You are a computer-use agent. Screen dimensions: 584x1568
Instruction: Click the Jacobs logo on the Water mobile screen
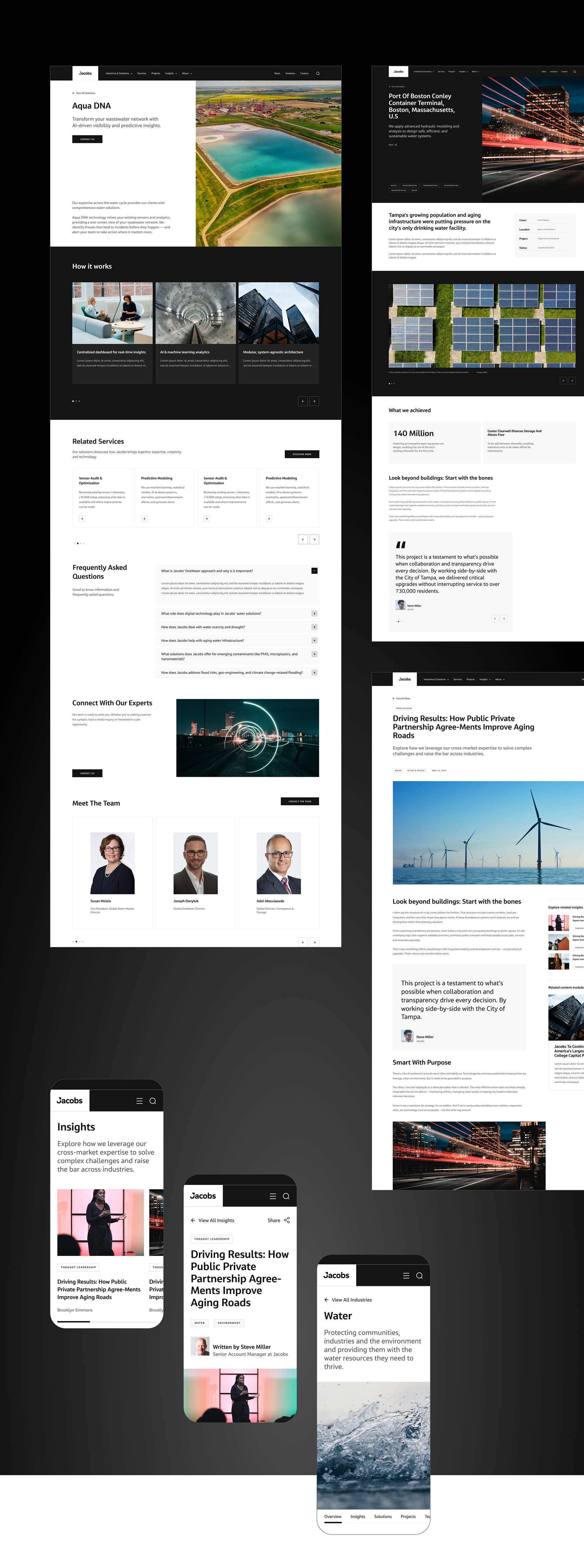click(336, 1275)
